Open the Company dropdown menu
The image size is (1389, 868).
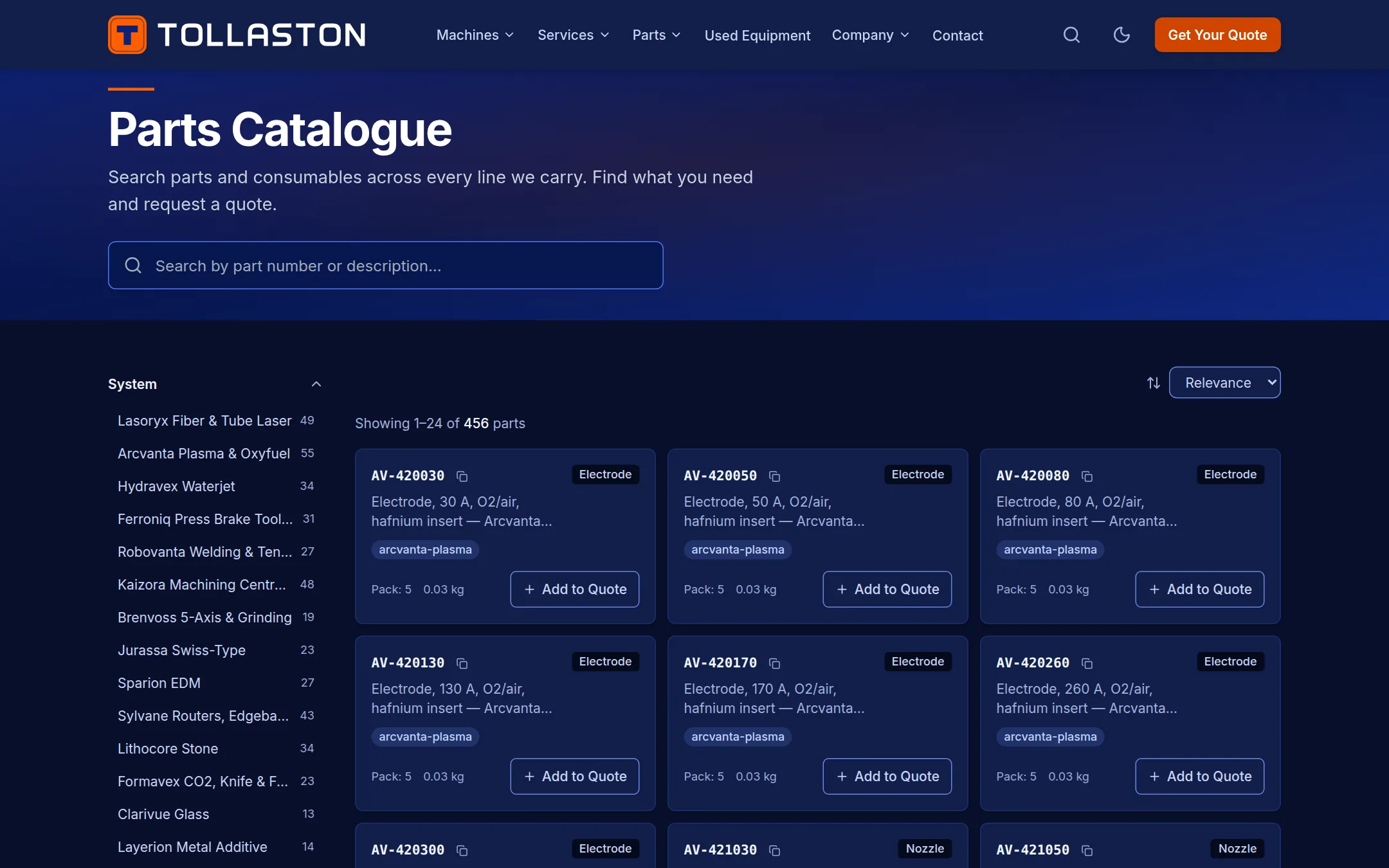[870, 35]
